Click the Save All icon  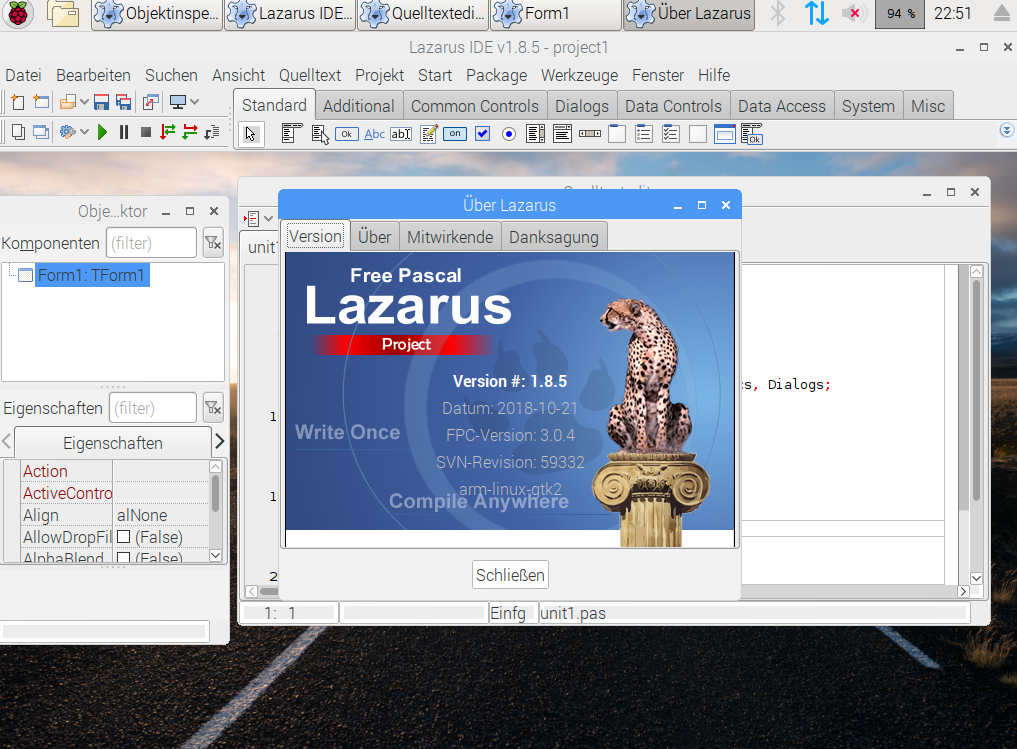coord(123,102)
